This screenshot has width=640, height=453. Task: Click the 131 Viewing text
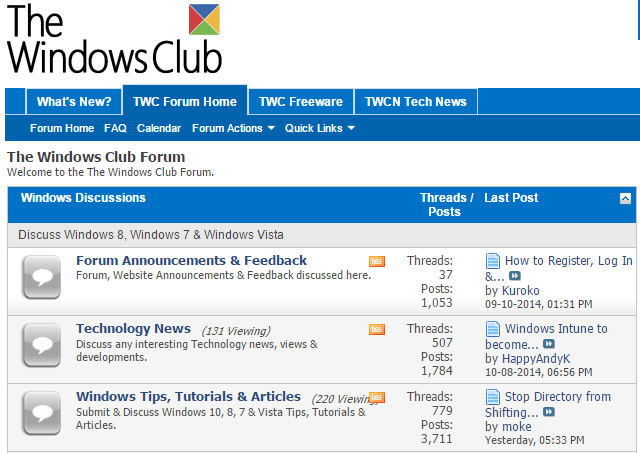(x=236, y=331)
